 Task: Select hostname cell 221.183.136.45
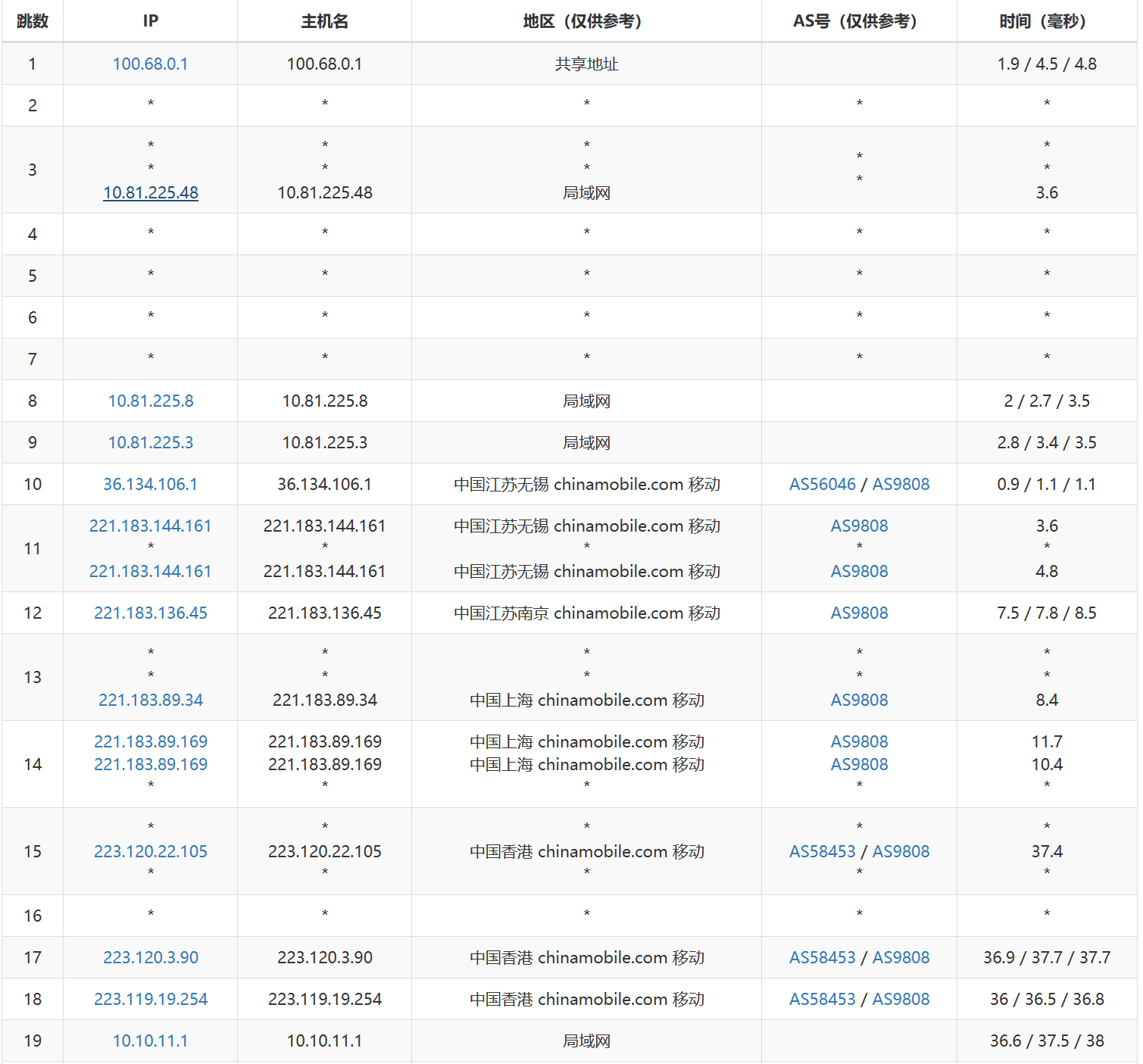325,613
